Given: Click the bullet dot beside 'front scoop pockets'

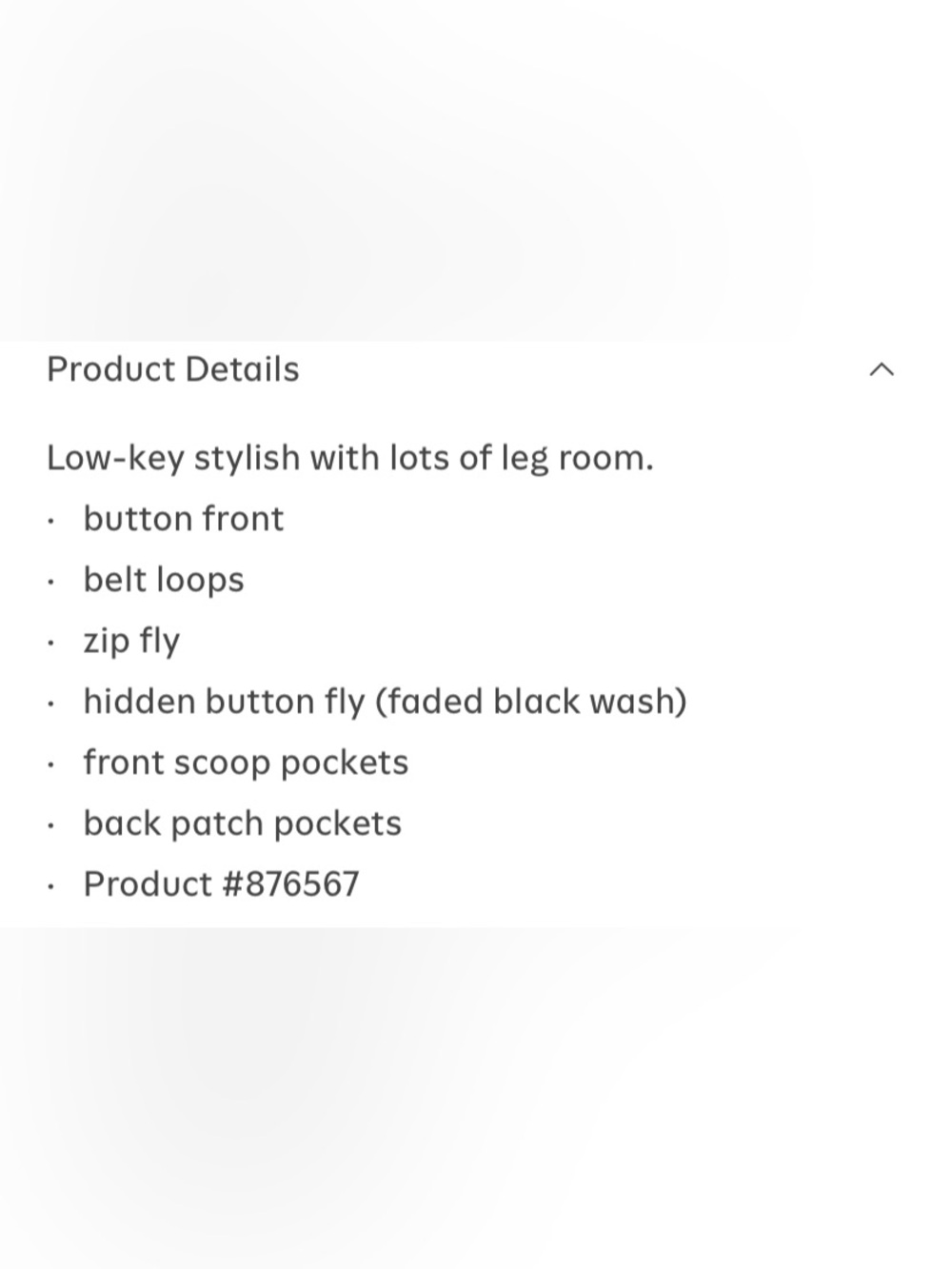Looking at the screenshot, I should tap(50, 765).
